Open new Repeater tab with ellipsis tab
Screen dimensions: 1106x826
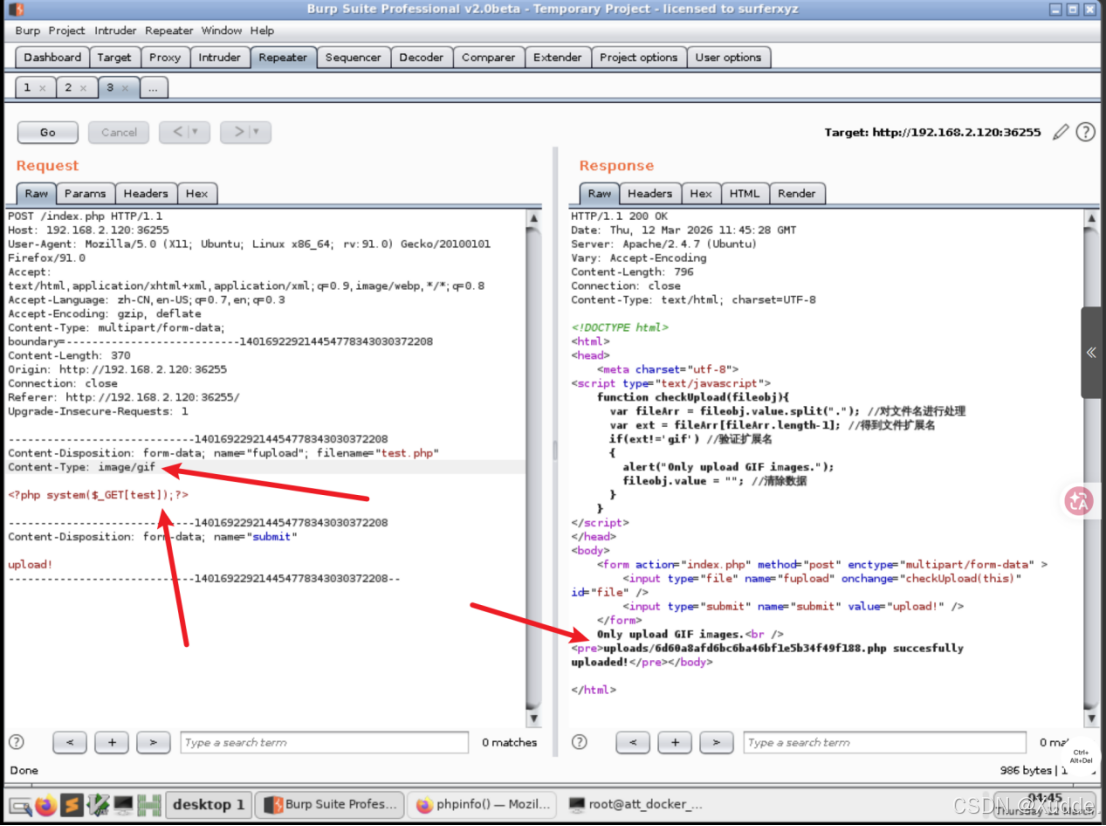pos(153,87)
